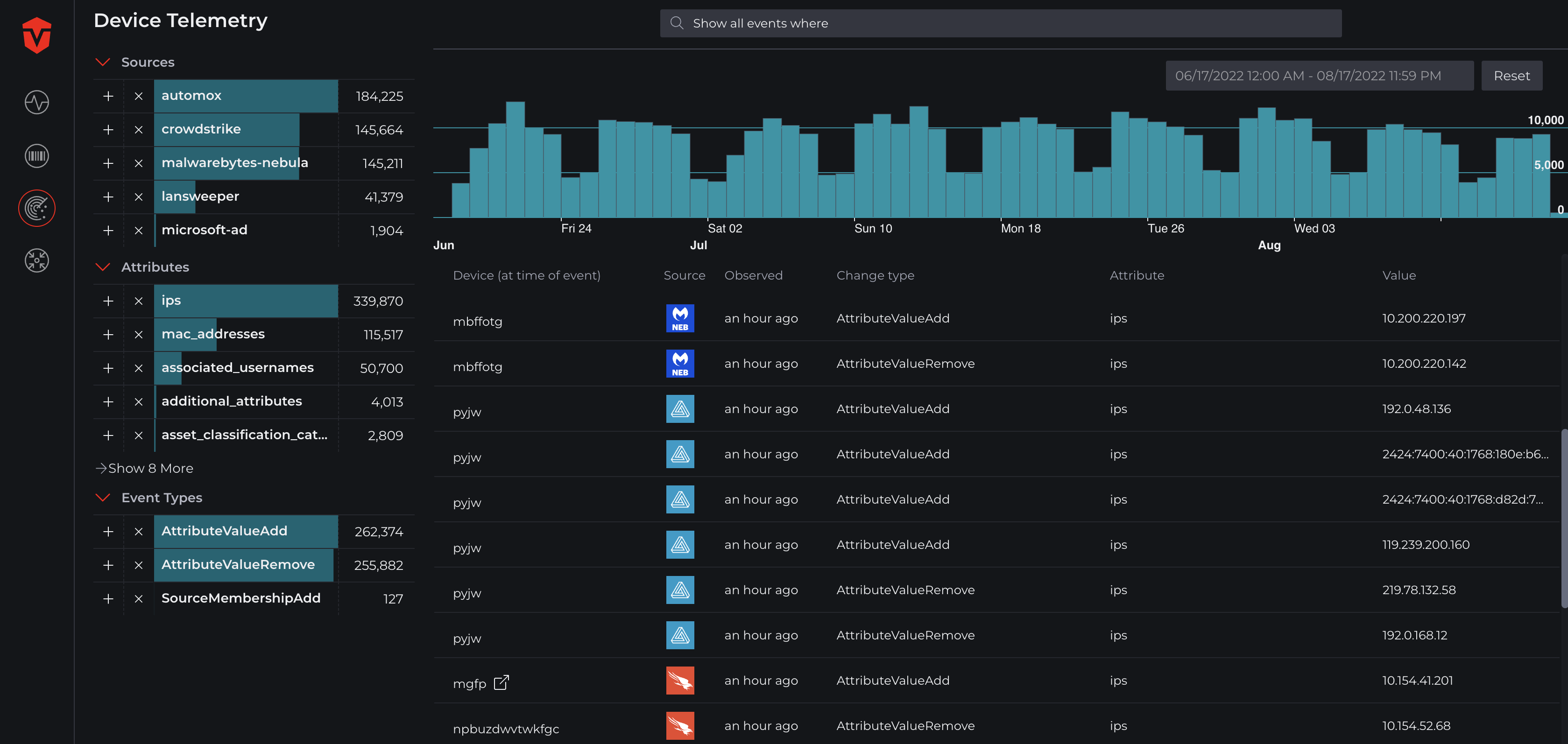Exclude malwarebytes-nebula with x icon
The height and width of the screenshot is (744, 1568).
(x=139, y=163)
